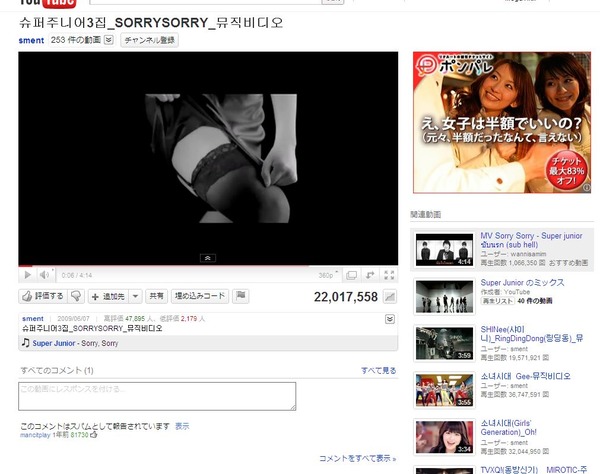Open the dropdown arrow beside 追加先
The height and width of the screenshot is (474, 600).
[135, 296]
